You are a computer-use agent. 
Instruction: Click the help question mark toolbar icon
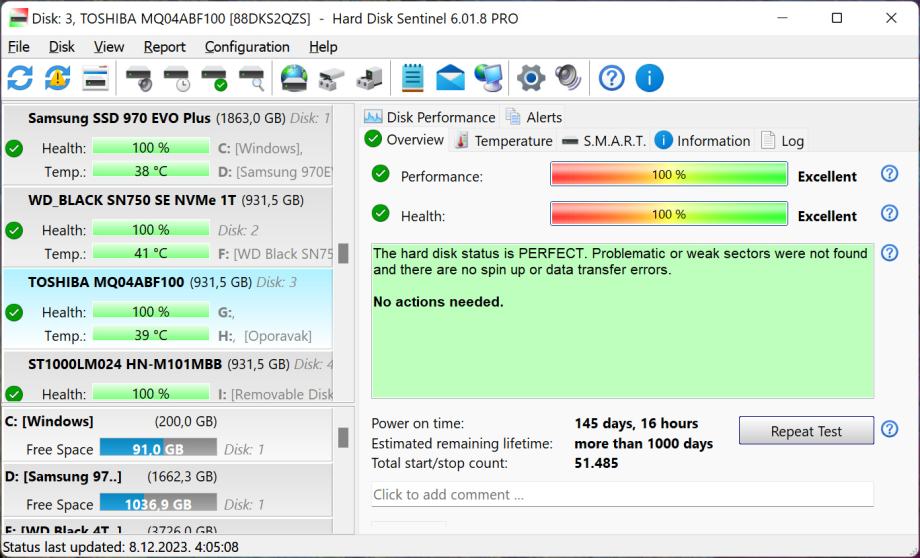[611, 78]
